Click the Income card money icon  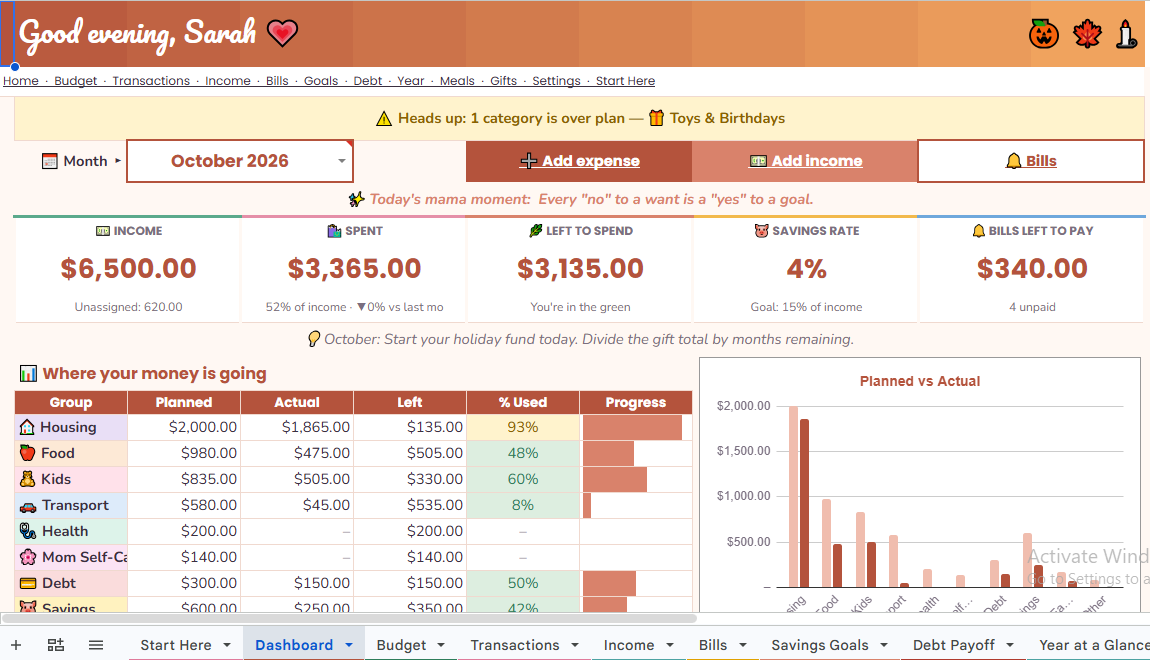pyautogui.click(x=103, y=231)
